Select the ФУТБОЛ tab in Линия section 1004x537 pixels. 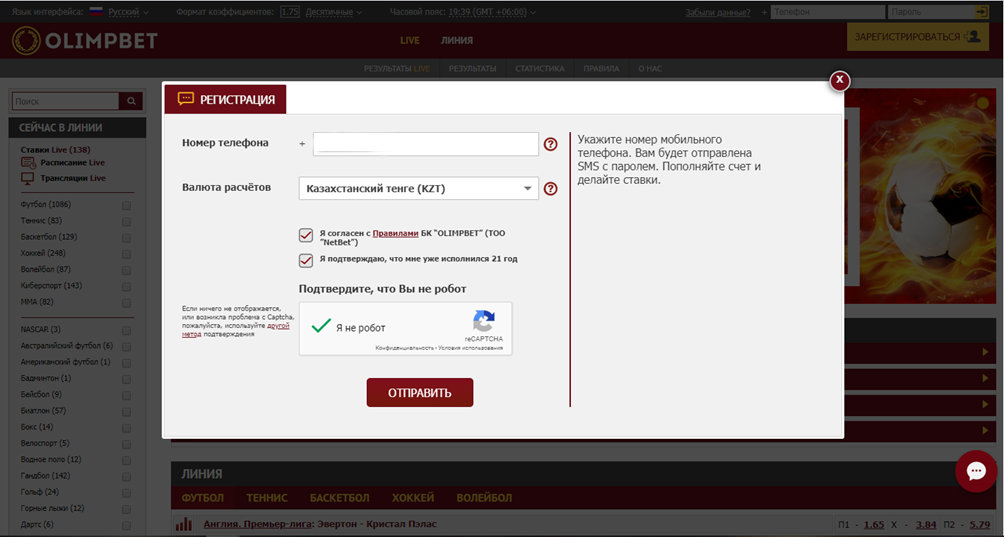(203, 497)
